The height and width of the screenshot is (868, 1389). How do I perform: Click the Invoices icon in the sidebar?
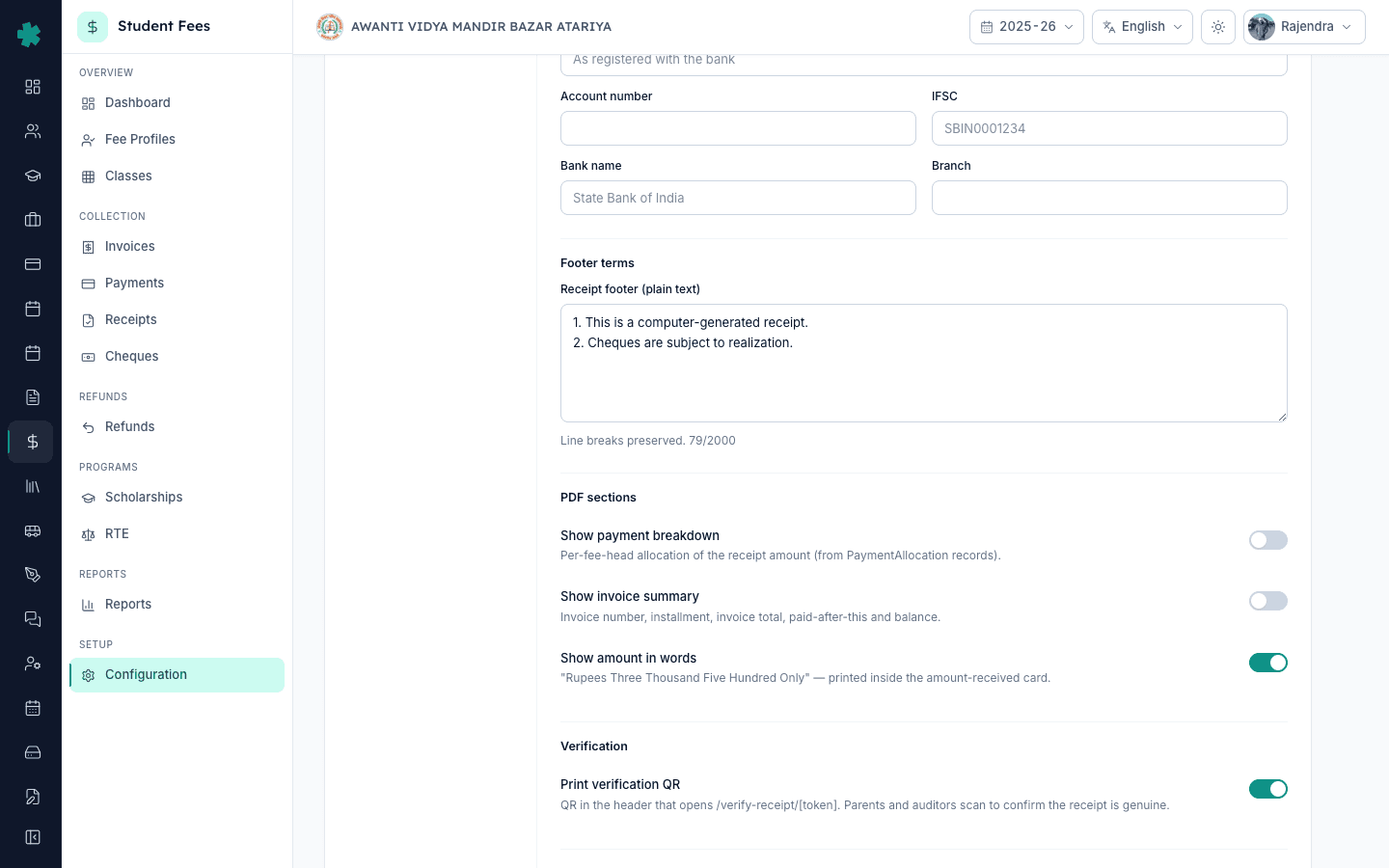pos(88,247)
